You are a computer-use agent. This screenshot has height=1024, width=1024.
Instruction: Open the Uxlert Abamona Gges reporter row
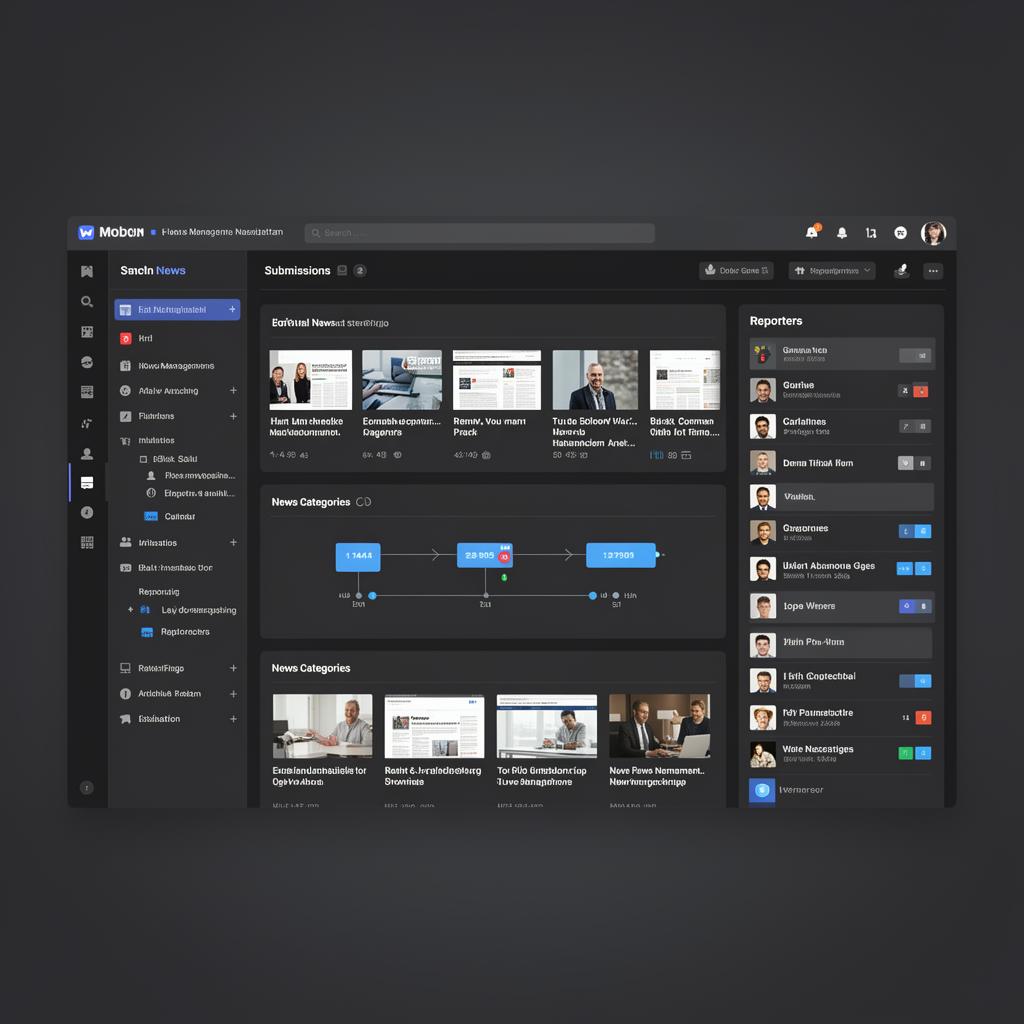pos(841,569)
